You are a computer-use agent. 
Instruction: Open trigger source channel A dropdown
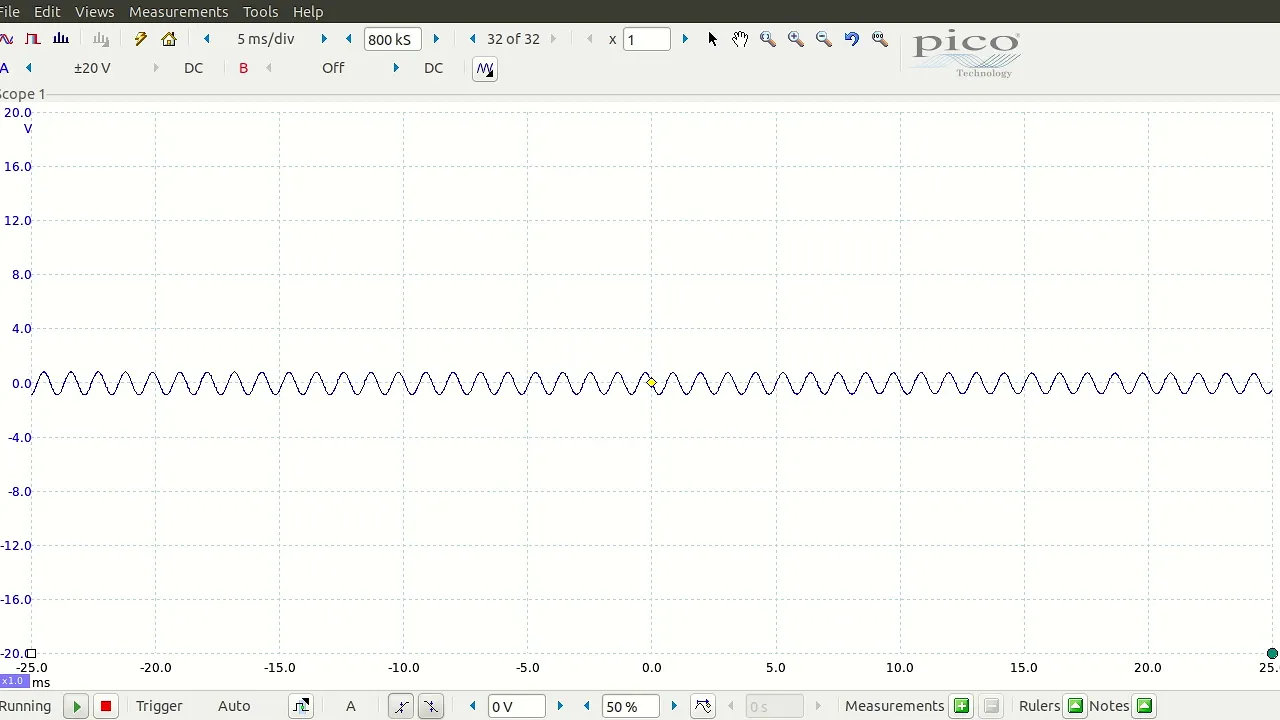click(x=351, y=706)
